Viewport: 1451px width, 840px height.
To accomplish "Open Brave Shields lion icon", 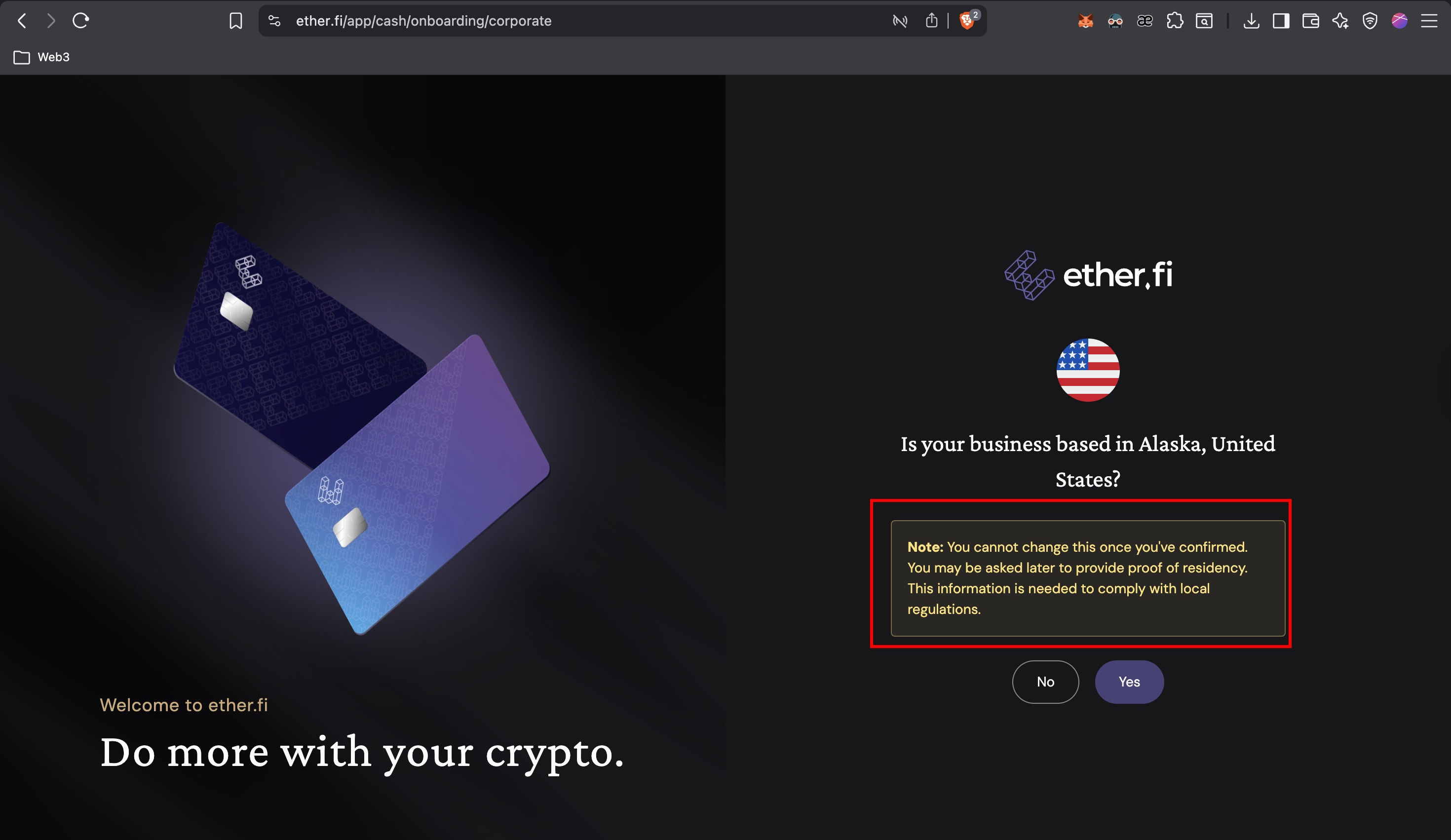I will point(967,21).
